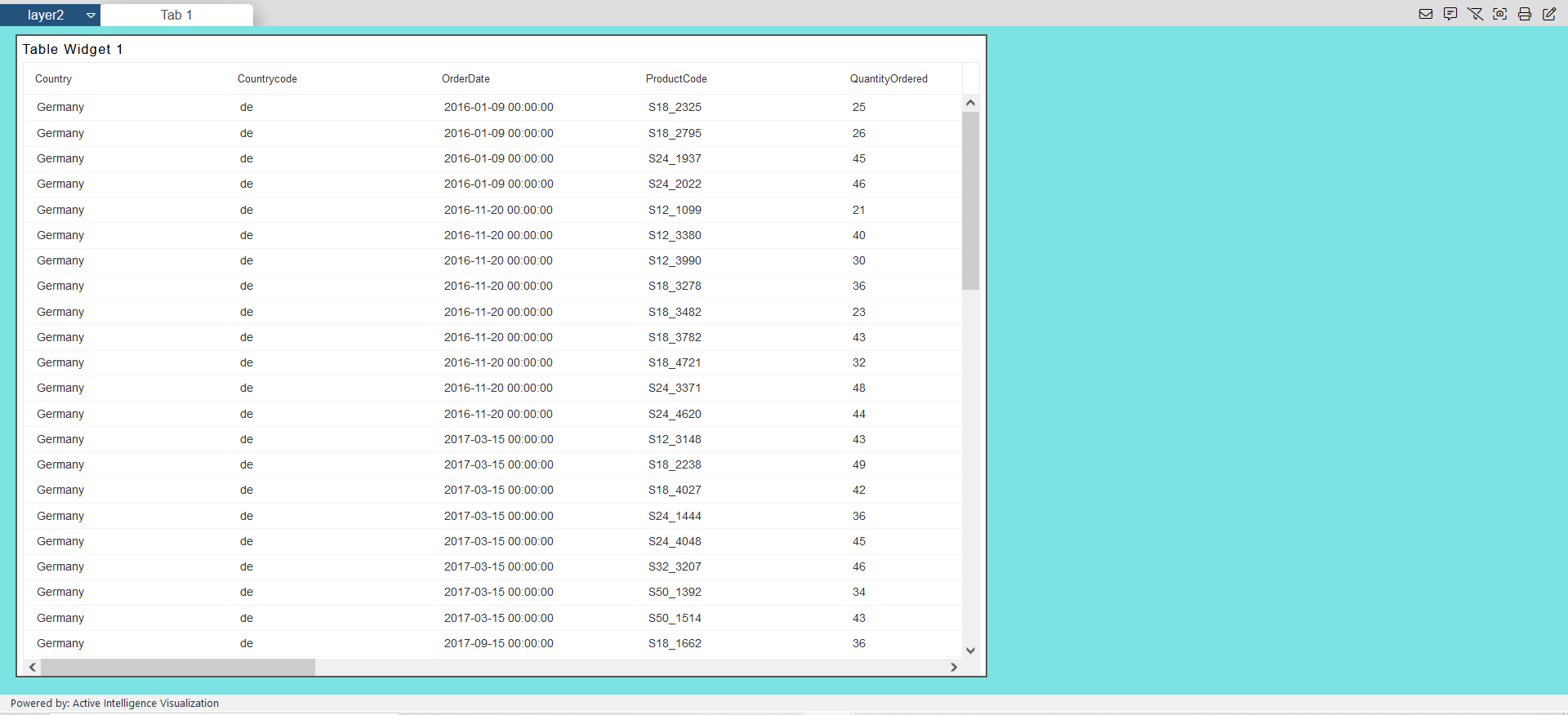Click the horizontal scrollbar thumb
This screenshot has width=1568, height=715.
[x=178, y=667]
